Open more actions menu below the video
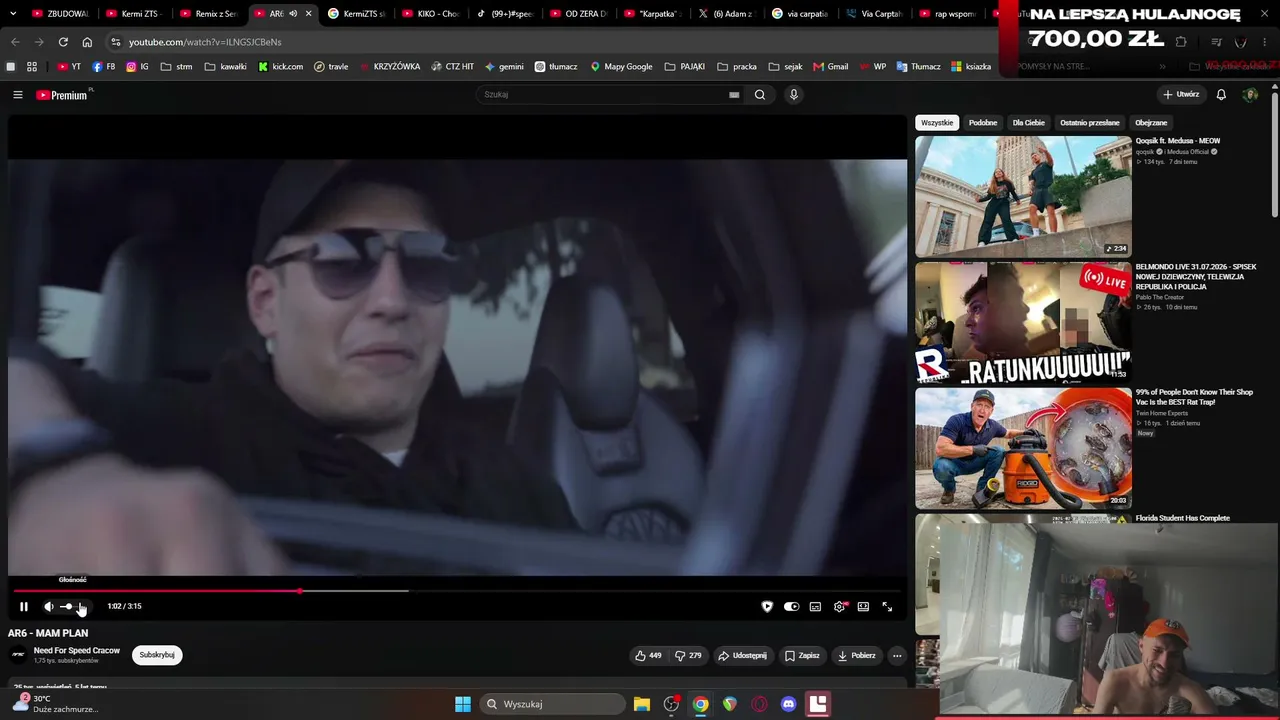The width and height of the screenshot is (1280, 720). click(x=897, y=656)
